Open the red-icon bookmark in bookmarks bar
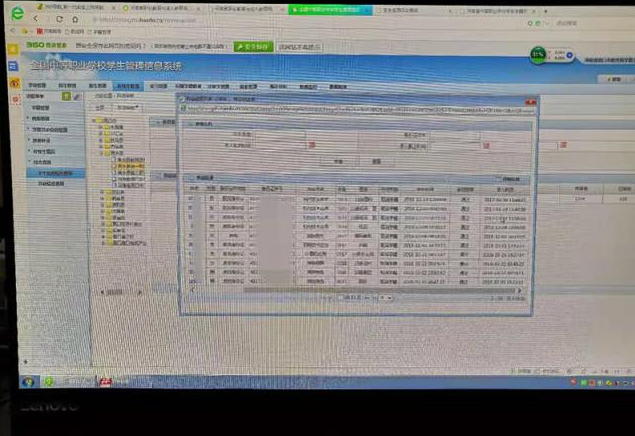The image size is (635, 436). pos(49,31)
